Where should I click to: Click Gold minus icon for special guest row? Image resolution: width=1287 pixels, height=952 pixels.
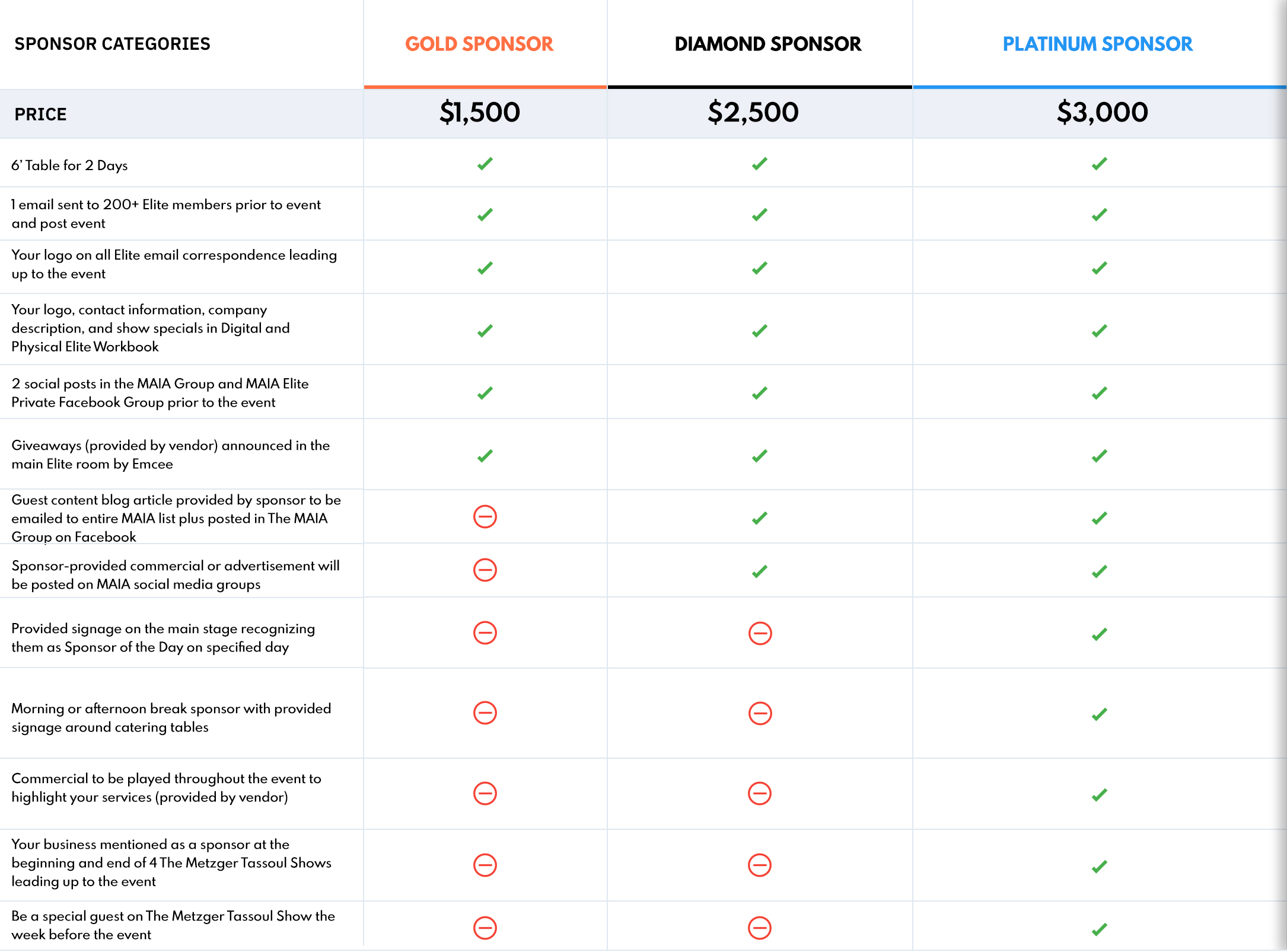coord(485,928)
